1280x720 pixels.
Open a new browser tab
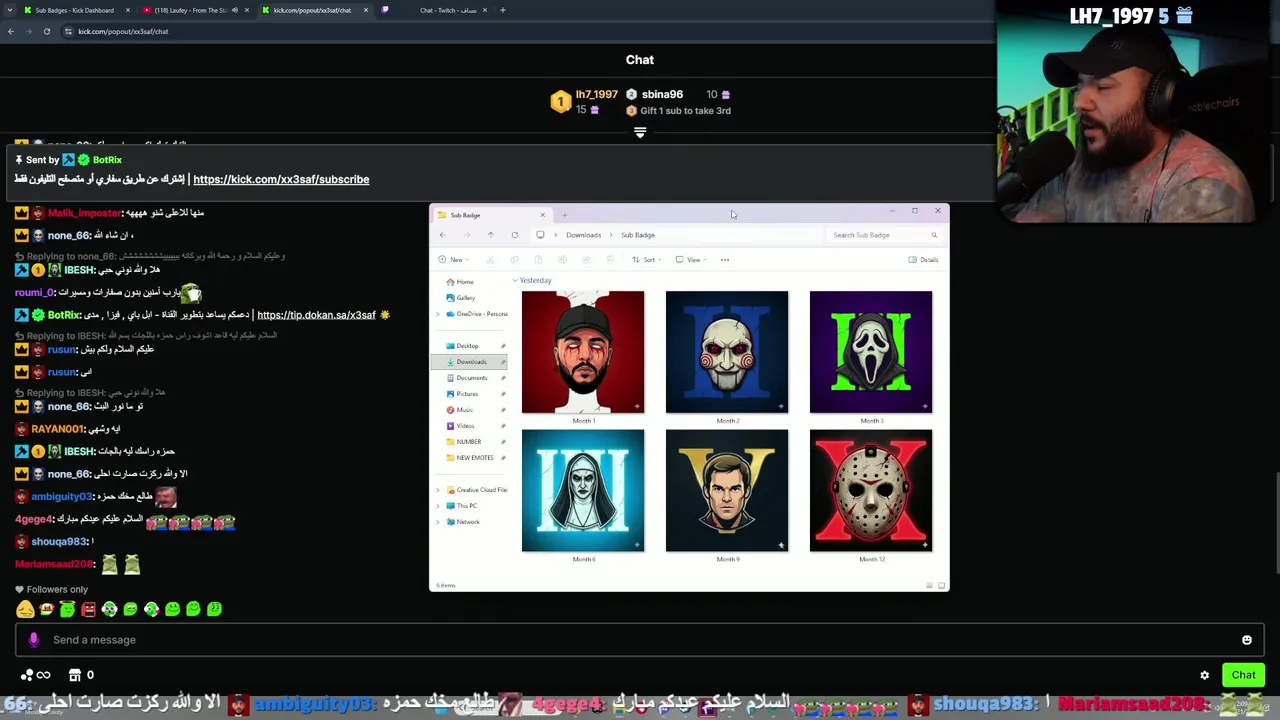click(x=503, y=10)
